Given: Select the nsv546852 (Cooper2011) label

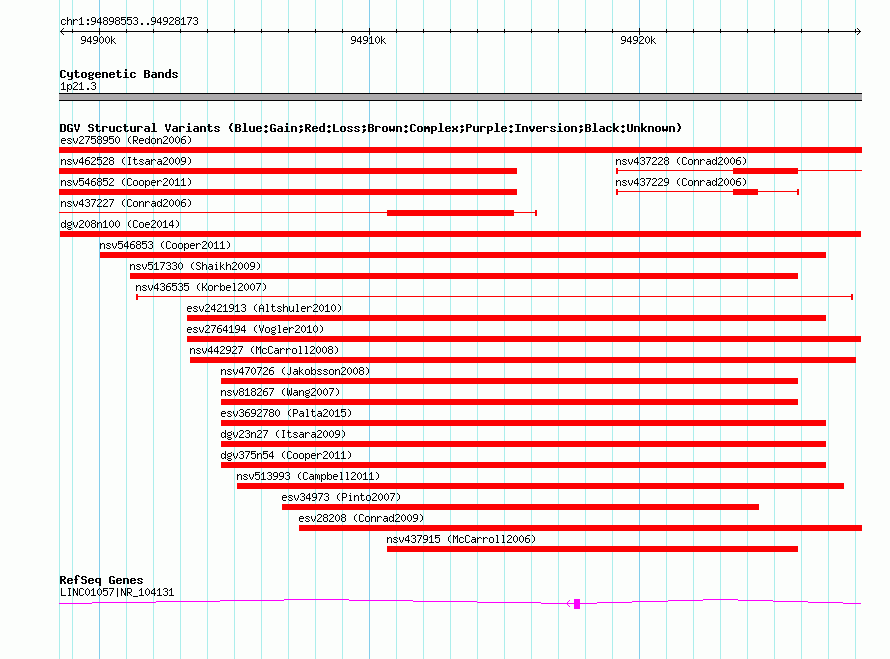Looking at the screenshot, I should pos(126,182).
